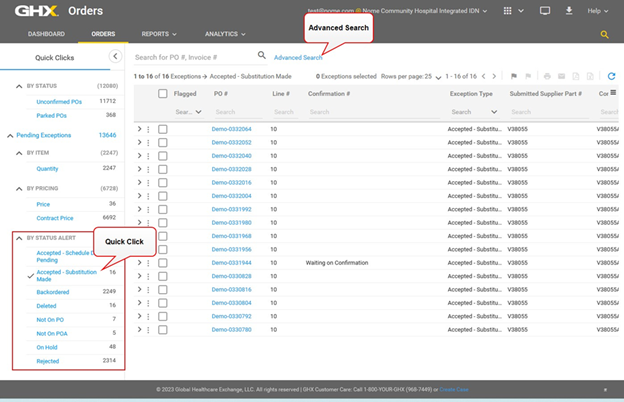Tick the checkbox for Demo-0331944 row
The width and height of the screenshot is (624, 402).
163,262
